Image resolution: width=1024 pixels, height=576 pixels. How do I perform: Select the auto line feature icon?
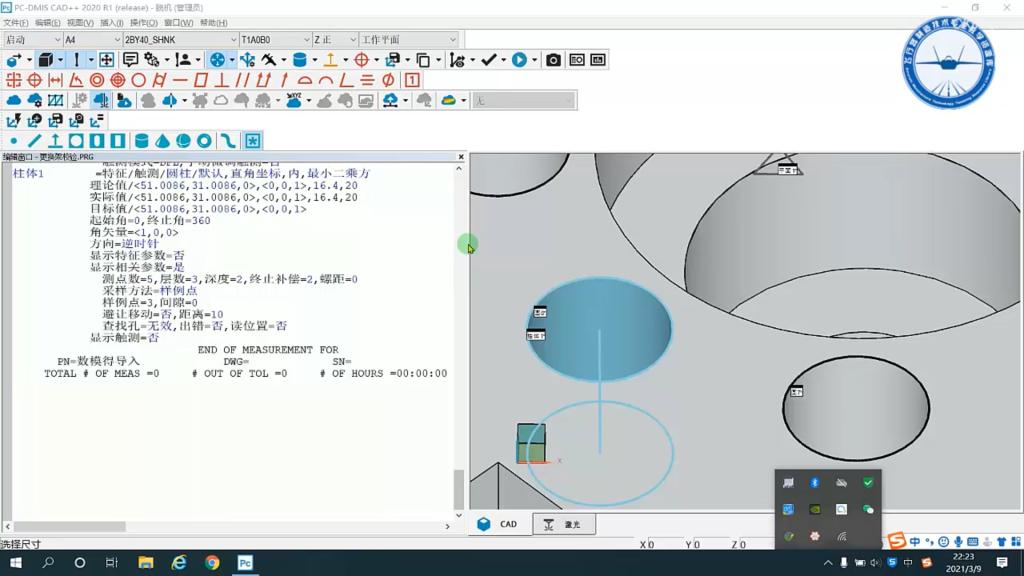point(35,140)
